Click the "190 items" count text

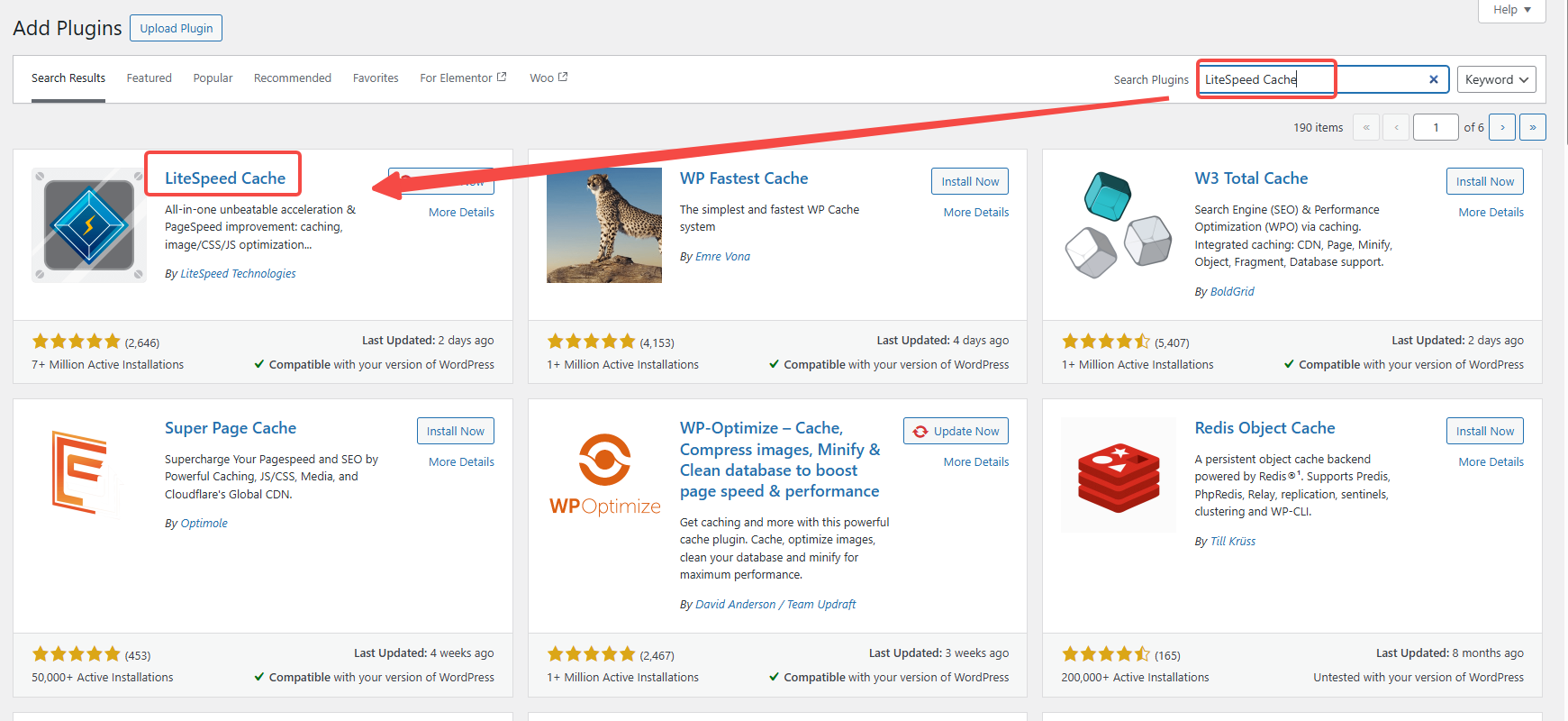point(1319,128)
